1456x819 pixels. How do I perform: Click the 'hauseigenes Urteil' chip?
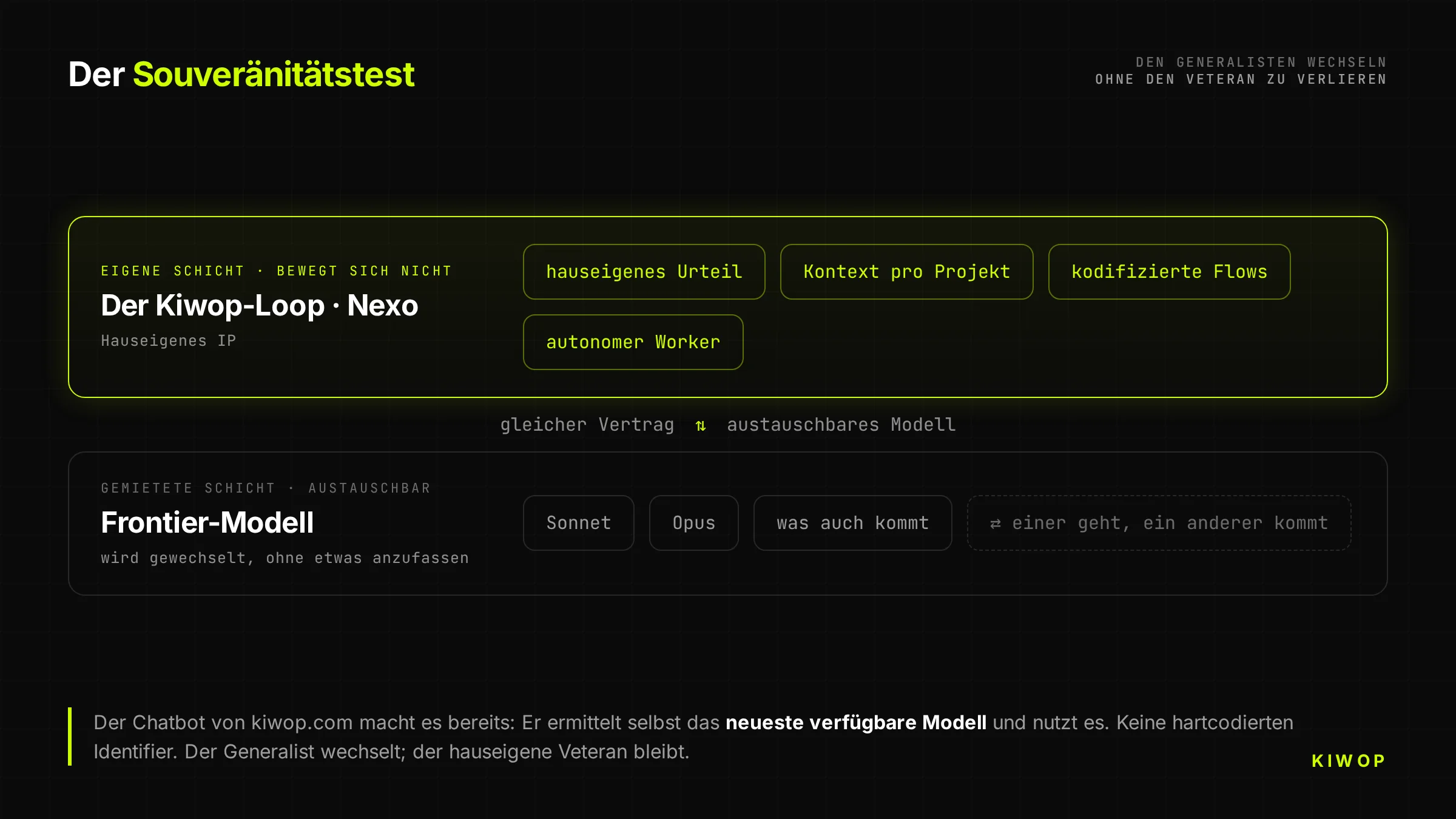click(x=644, y=272)
